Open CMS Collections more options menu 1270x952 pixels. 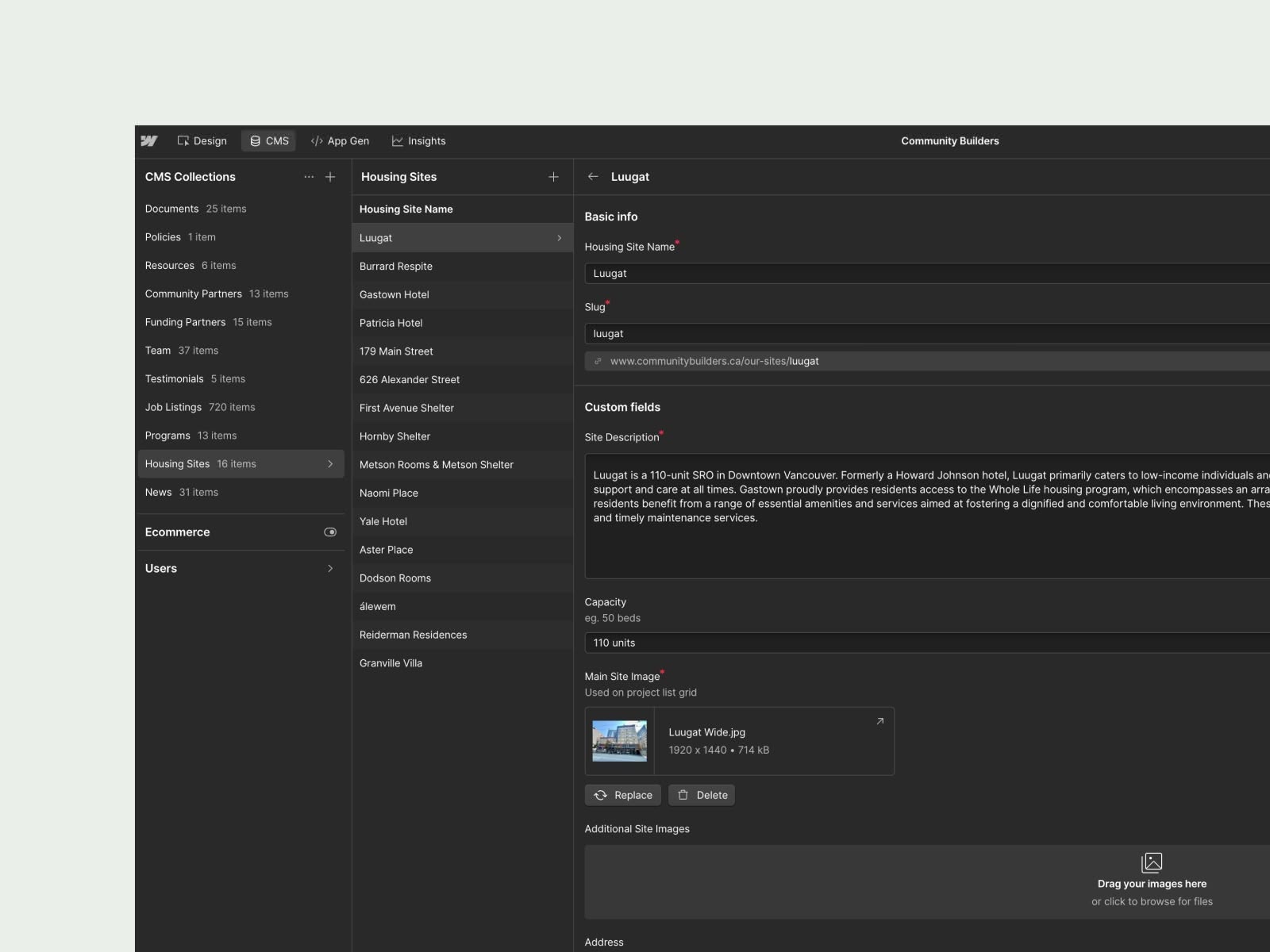pos(309,177)
